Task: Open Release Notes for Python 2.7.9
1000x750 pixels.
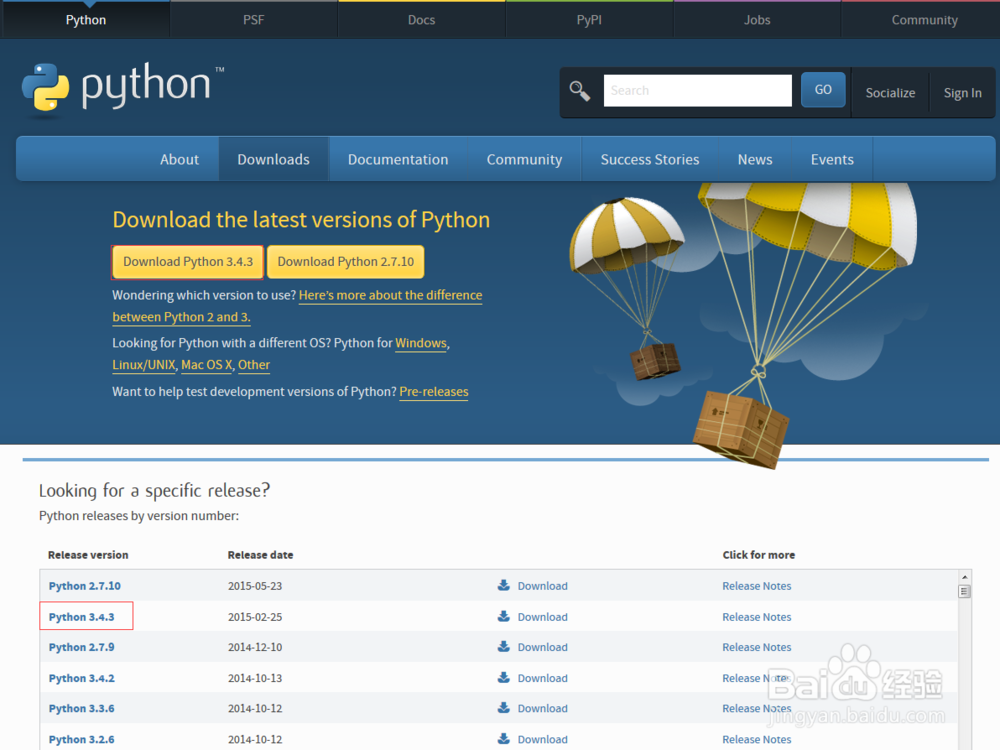Action: tap(756, 647)
